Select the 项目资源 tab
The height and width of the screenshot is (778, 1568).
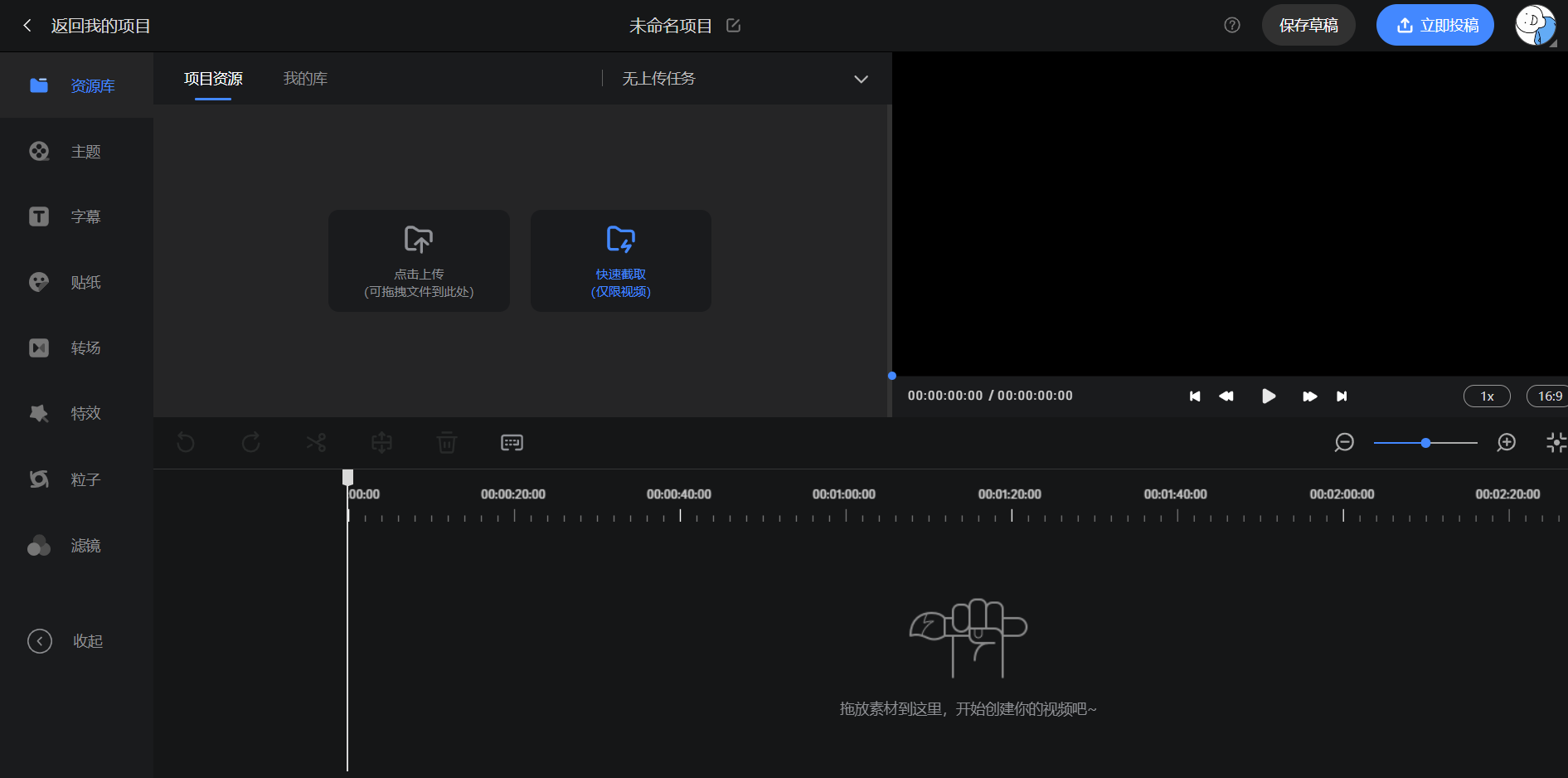coord(213,79)
